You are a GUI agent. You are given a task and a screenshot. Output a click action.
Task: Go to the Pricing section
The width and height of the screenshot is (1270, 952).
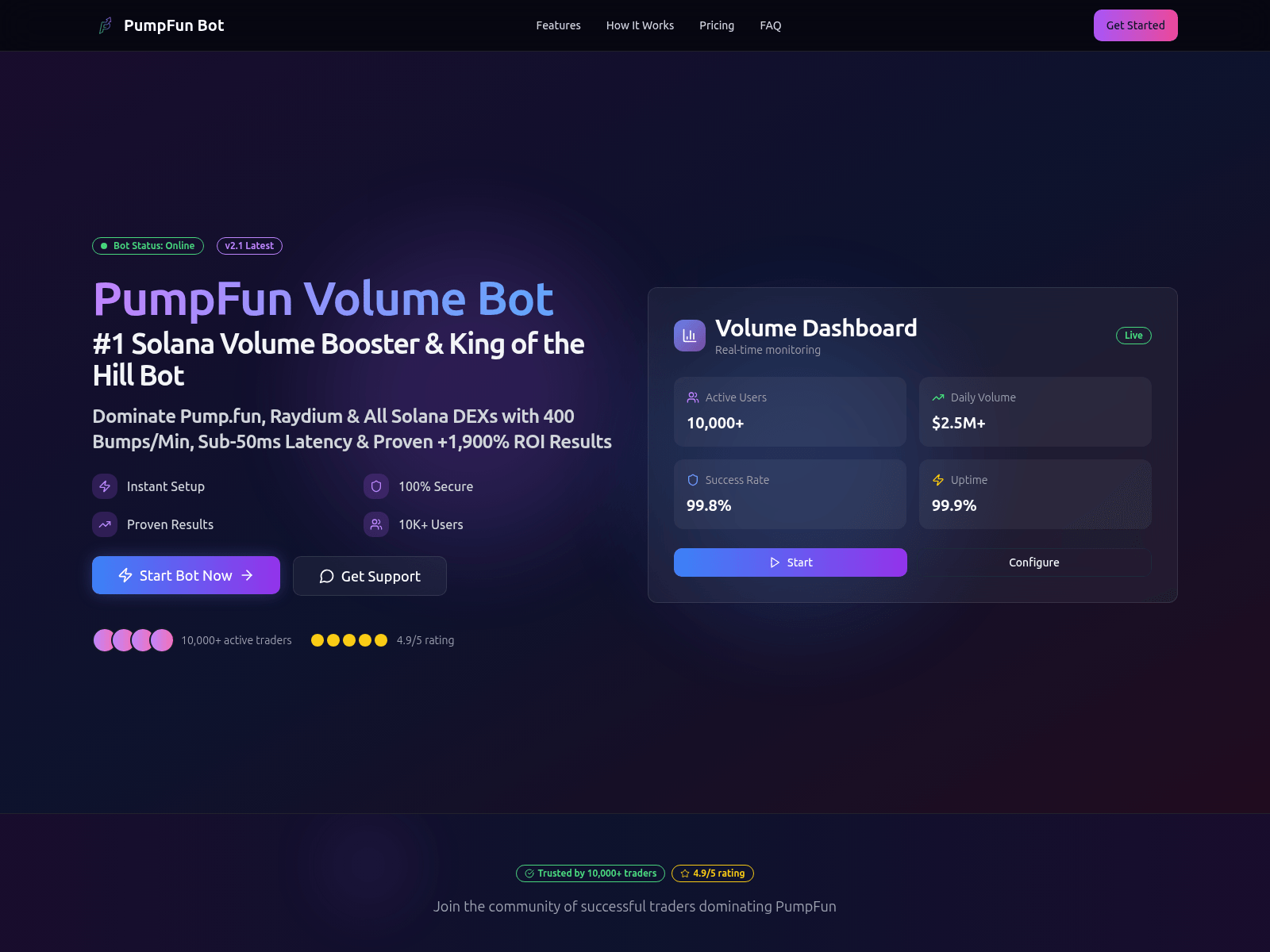point(717,25)
